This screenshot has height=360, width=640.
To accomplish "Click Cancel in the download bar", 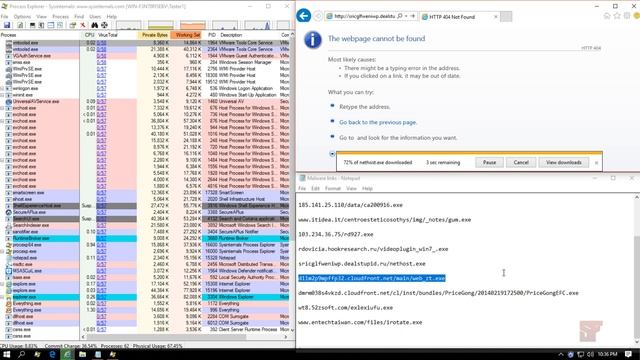I will click(x=521, y=162).
